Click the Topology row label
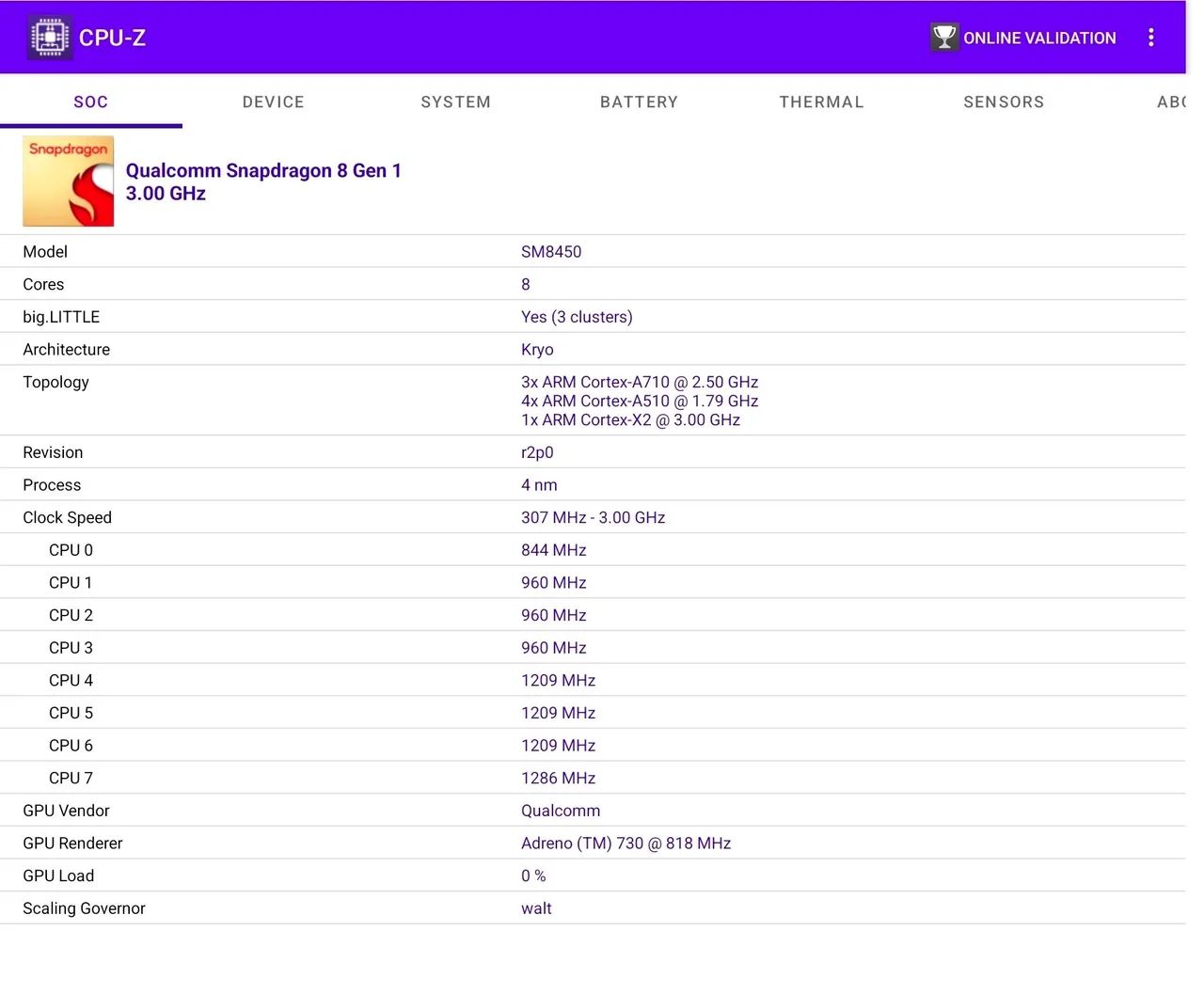This screenshot has height=994, width=1204. (55, 382)
